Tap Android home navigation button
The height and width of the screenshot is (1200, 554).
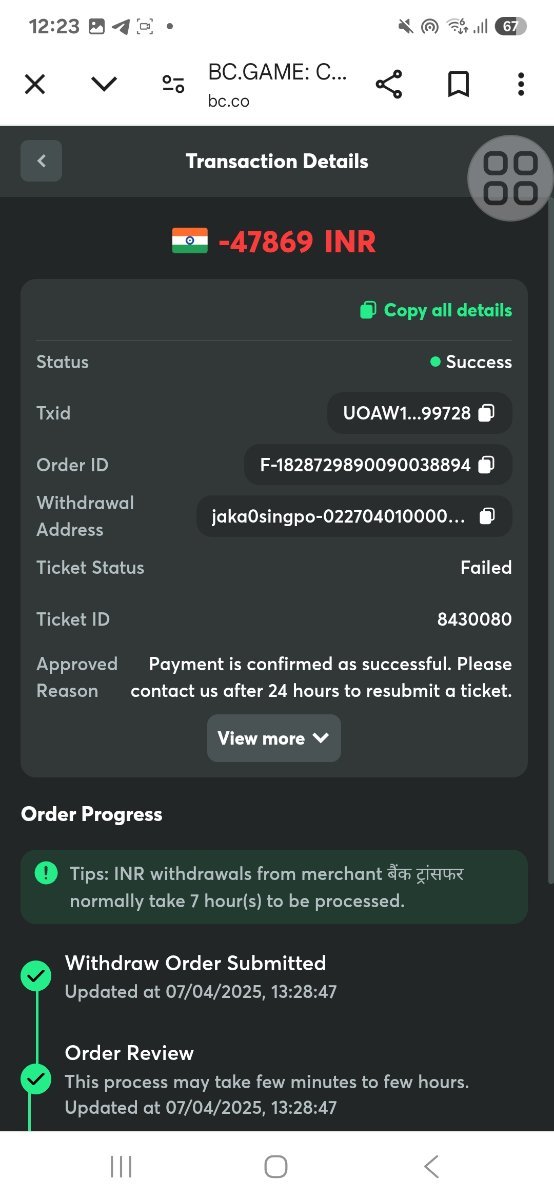(276, 1166)
